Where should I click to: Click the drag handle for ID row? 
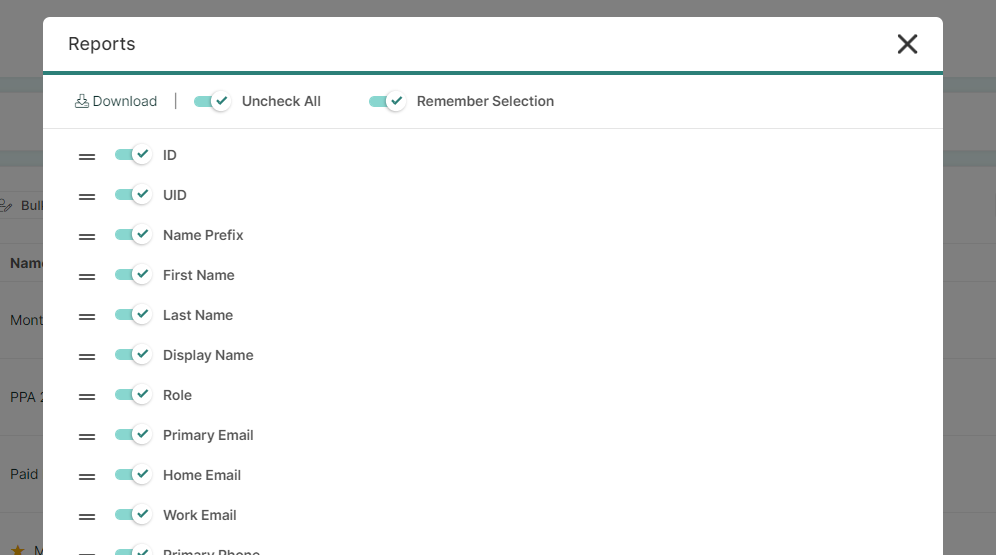[87, 157]
